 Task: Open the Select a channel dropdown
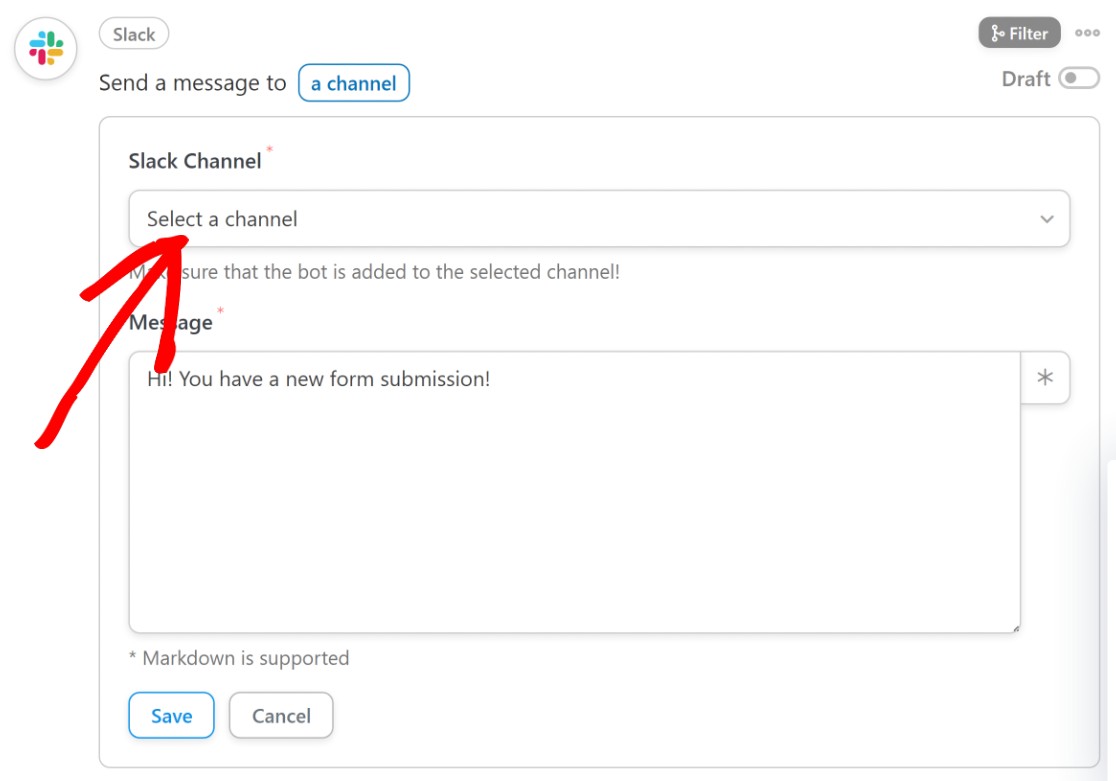599,219
